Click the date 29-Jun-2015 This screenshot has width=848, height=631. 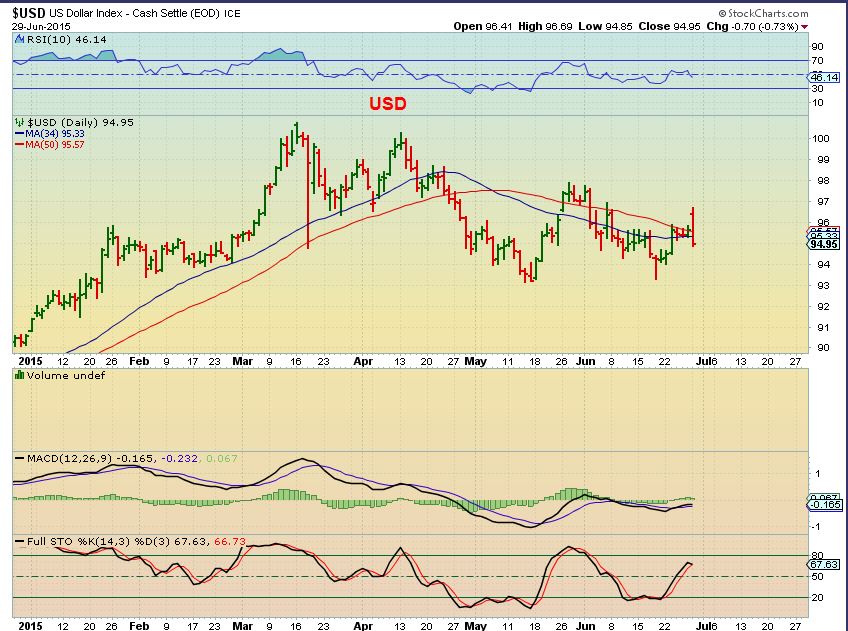pos(41,26)
